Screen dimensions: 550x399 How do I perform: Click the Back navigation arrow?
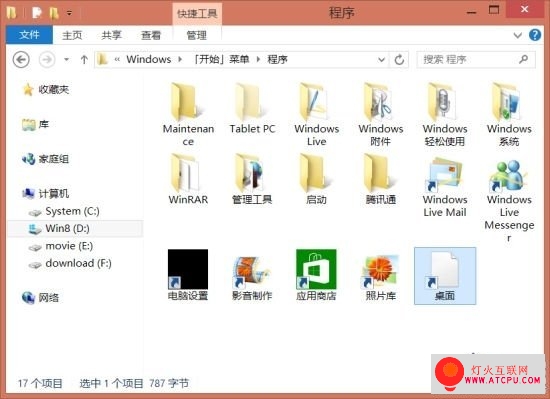point(21,60)
